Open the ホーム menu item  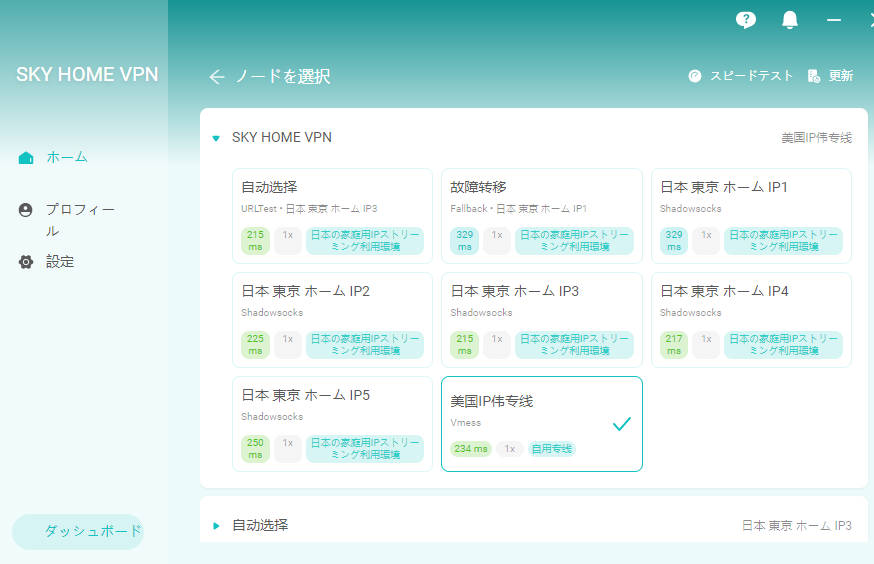pos(67,157)
